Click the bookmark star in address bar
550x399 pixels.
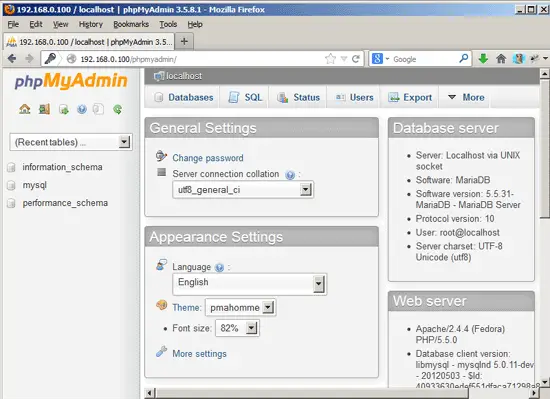pos(330,59)
